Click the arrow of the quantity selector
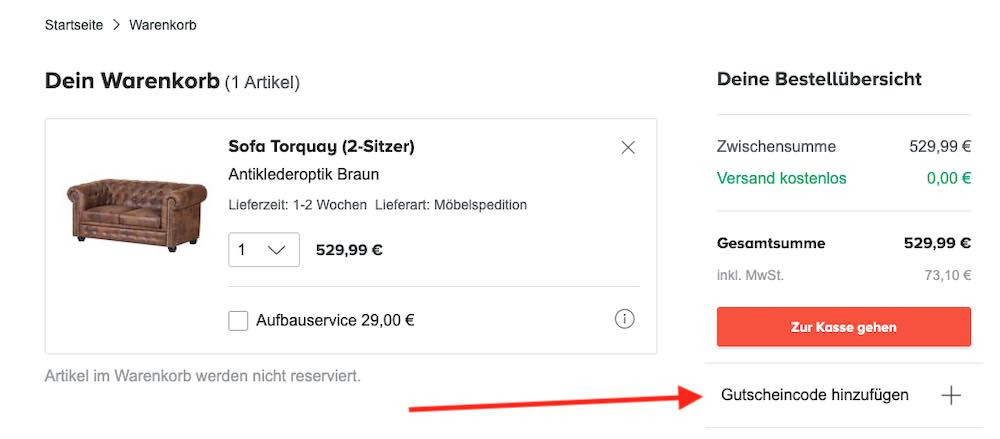This screenshot has width=1000, height=439. pyautogui.click(x=277, y=250)
